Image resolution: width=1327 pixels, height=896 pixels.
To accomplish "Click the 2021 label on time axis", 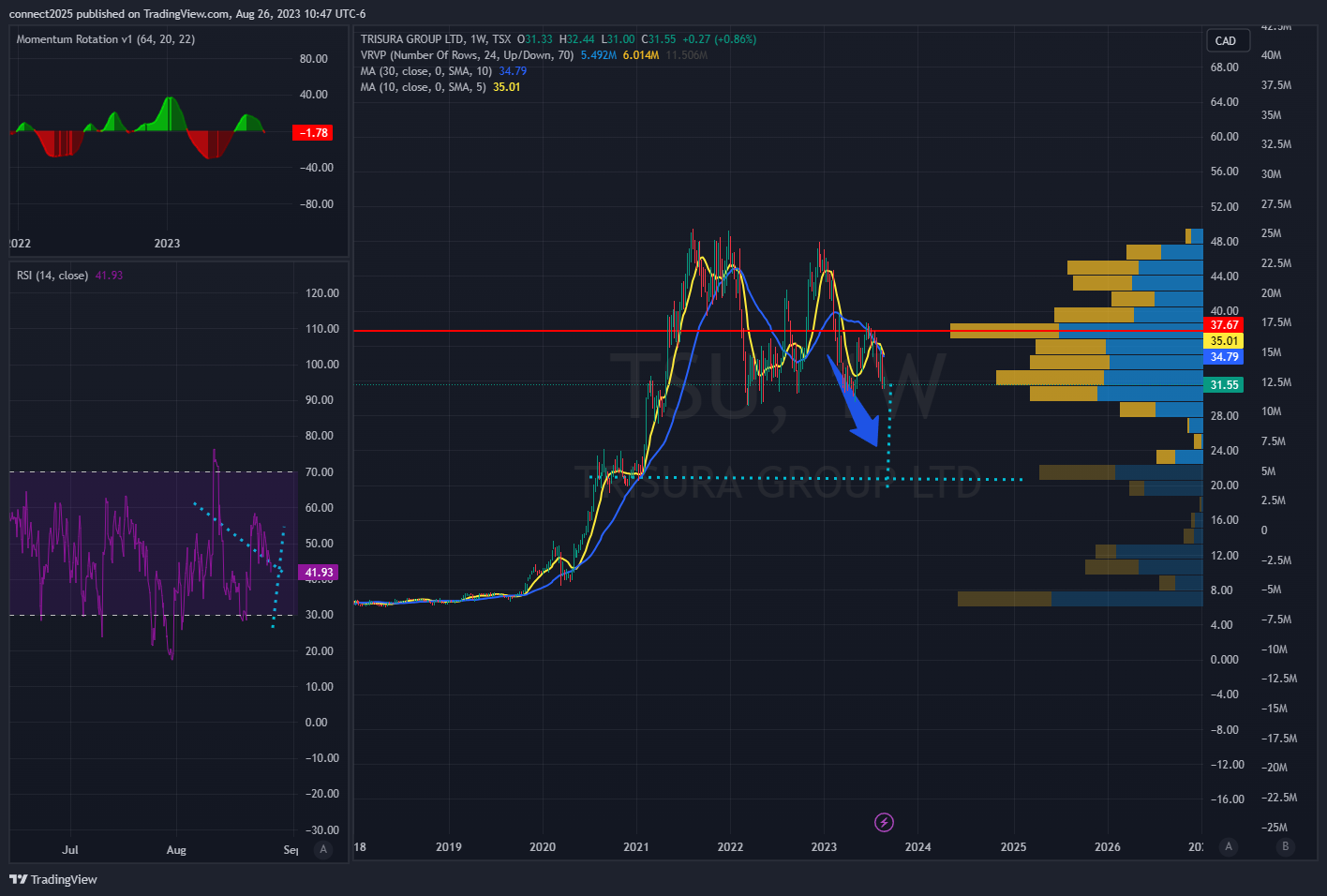I will tap(636, 847).
